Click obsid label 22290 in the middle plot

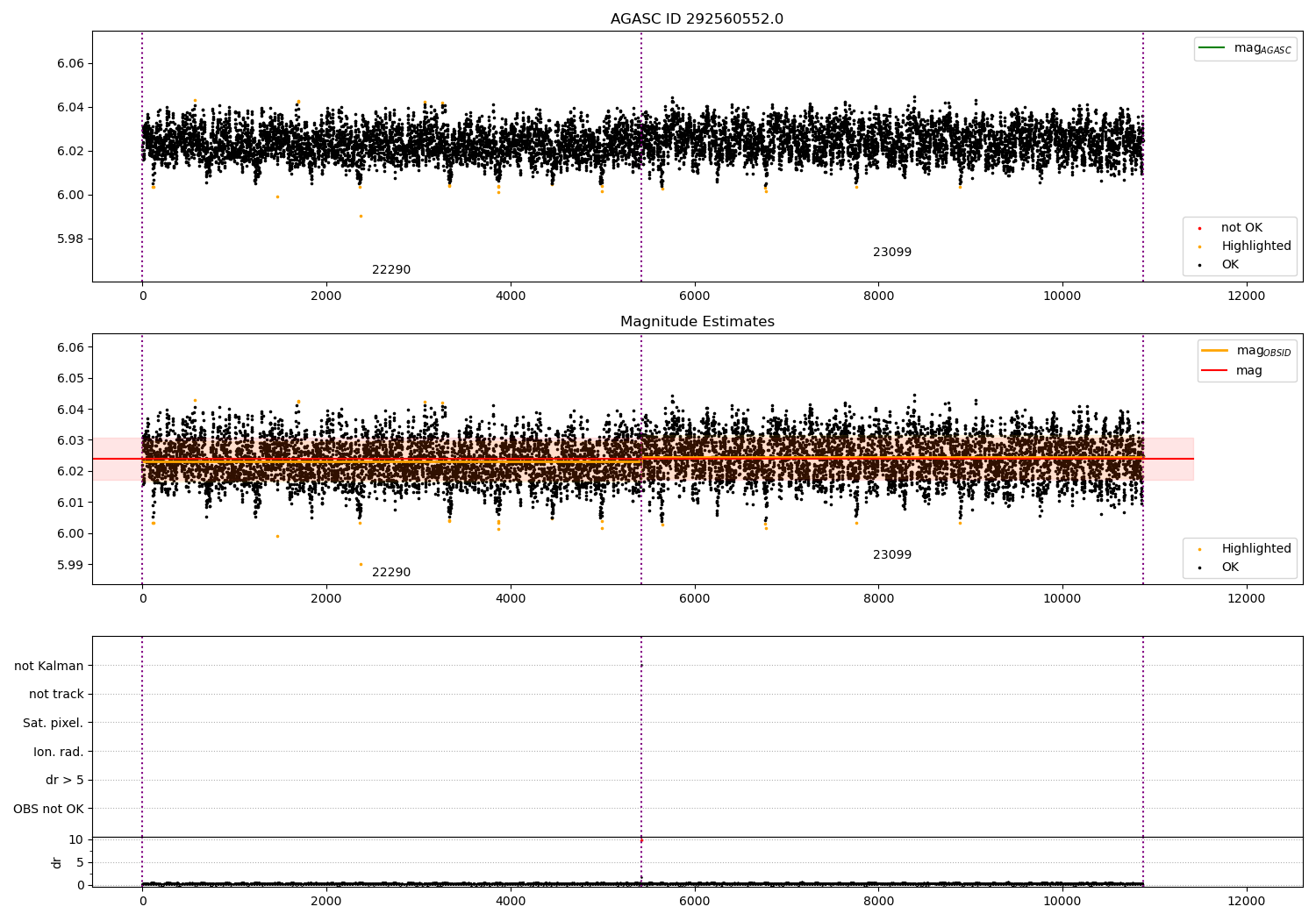(391, 573)
